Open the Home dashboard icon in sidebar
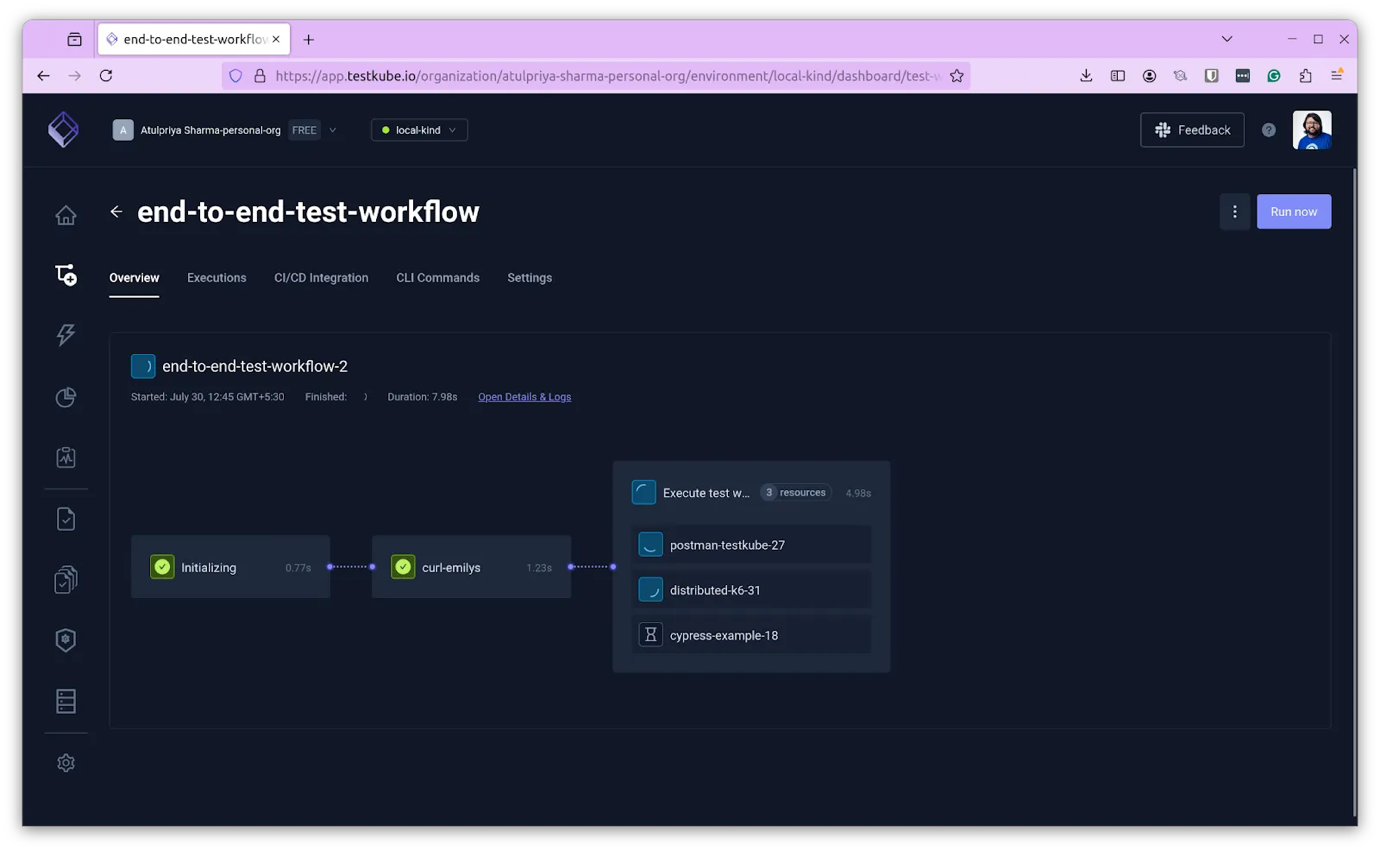Image resolution: width=1380 pixels, height=851 pixels. (x=65, y=214)
